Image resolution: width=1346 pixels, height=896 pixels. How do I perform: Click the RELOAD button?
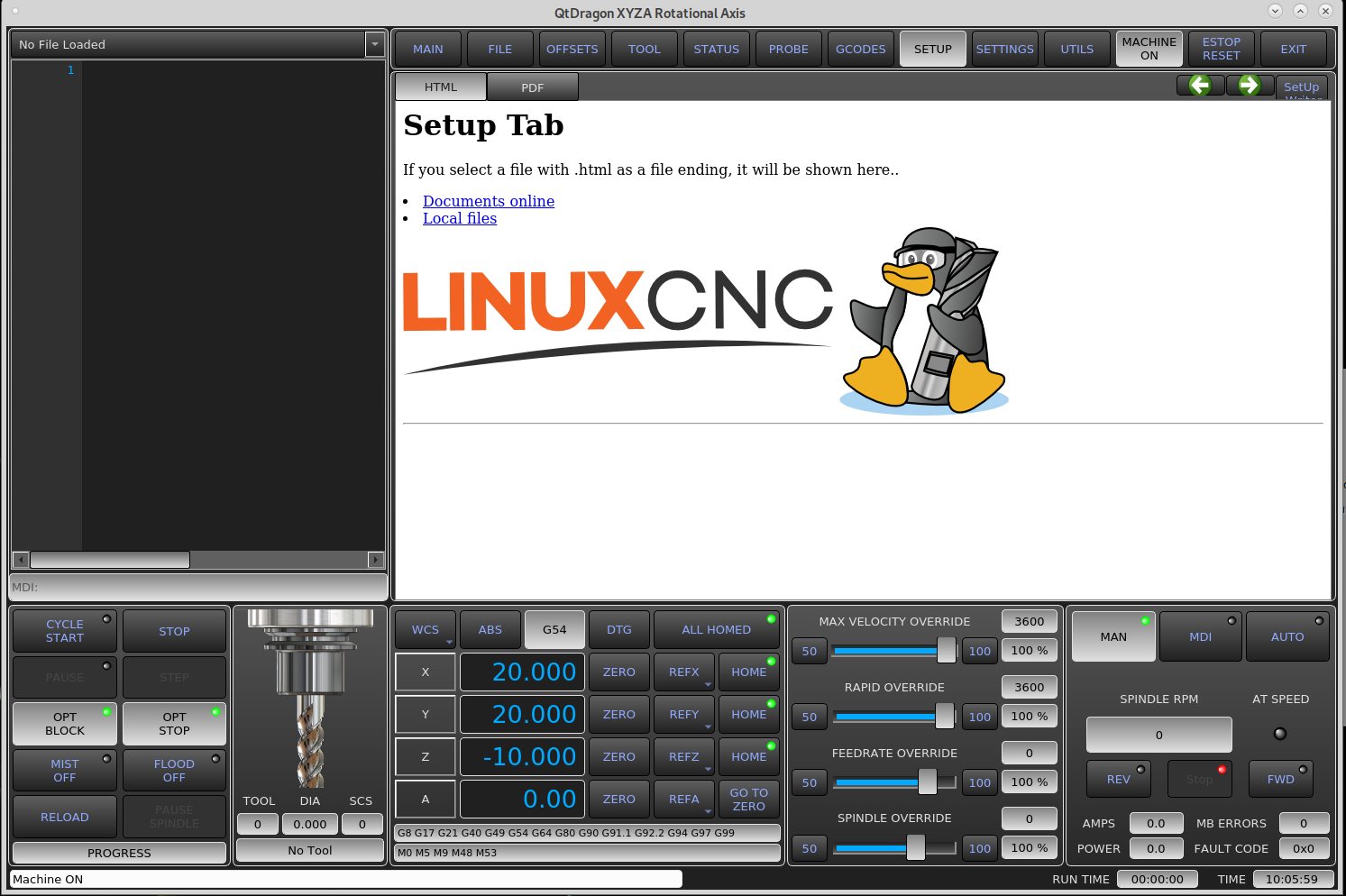[x=65, y=817]
